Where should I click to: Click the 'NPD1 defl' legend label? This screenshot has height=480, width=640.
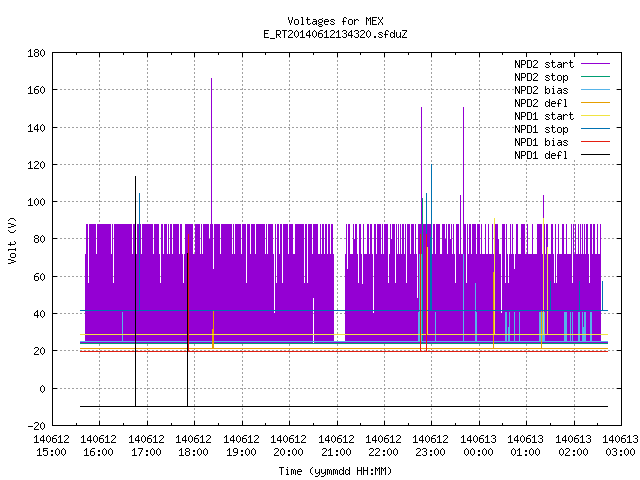click(x=541, y=156)
